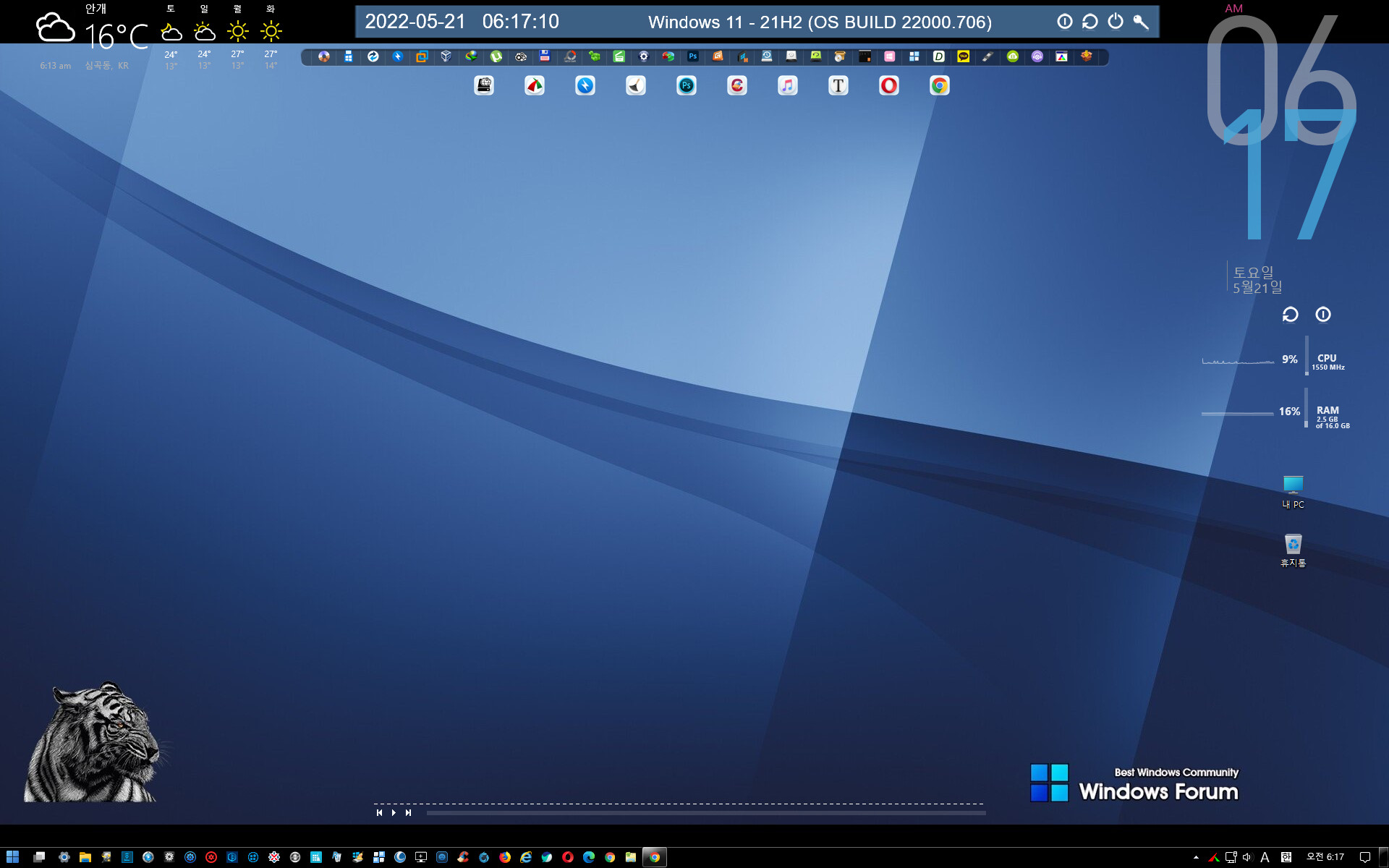This screenshot has width=1389, height=868.
Task: Open the disk drive icon in the large dock
Action: click(x=484, y=86)
